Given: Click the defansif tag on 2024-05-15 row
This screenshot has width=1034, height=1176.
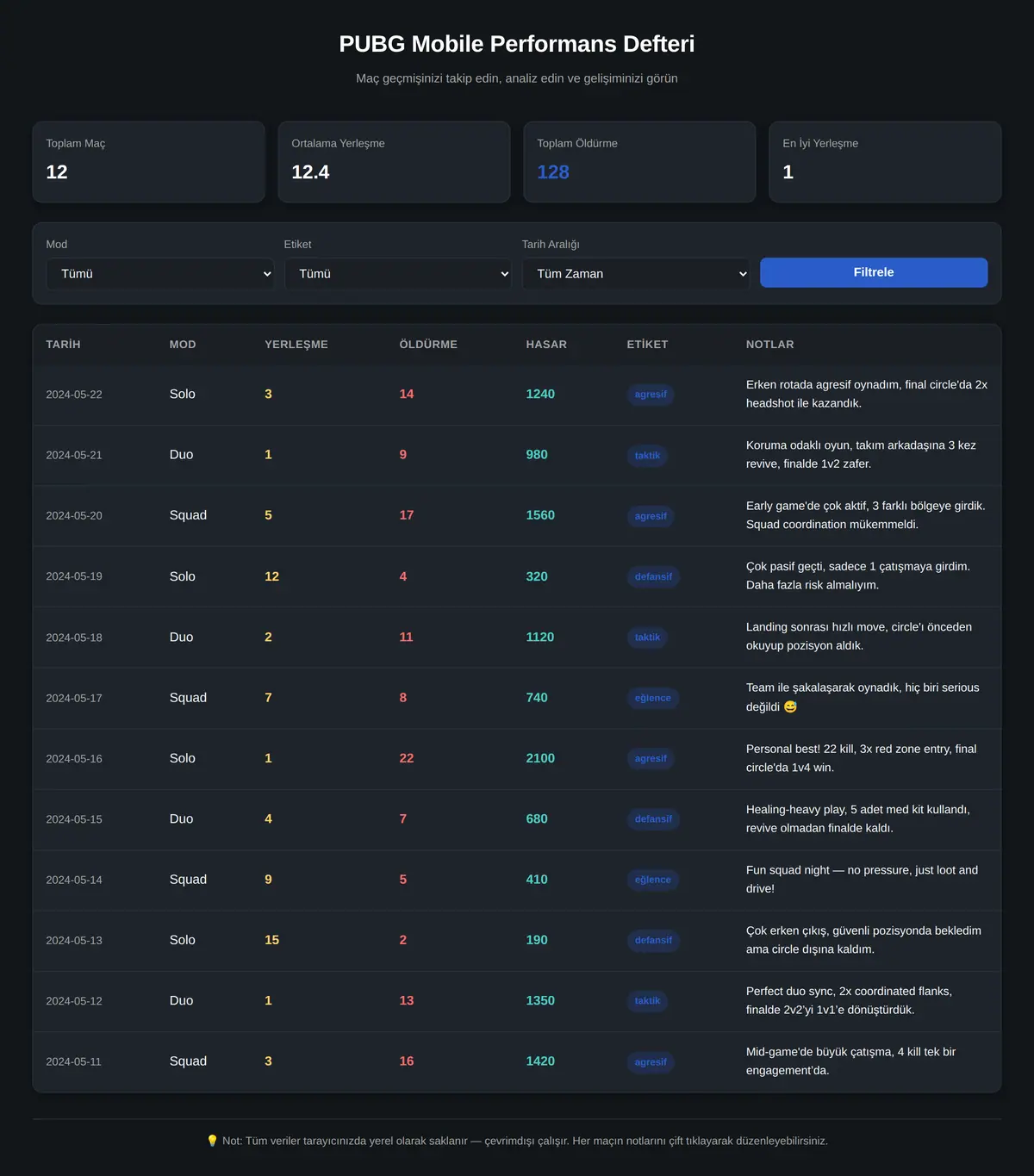Looking at the screenshot, I should tap(653, 819).
